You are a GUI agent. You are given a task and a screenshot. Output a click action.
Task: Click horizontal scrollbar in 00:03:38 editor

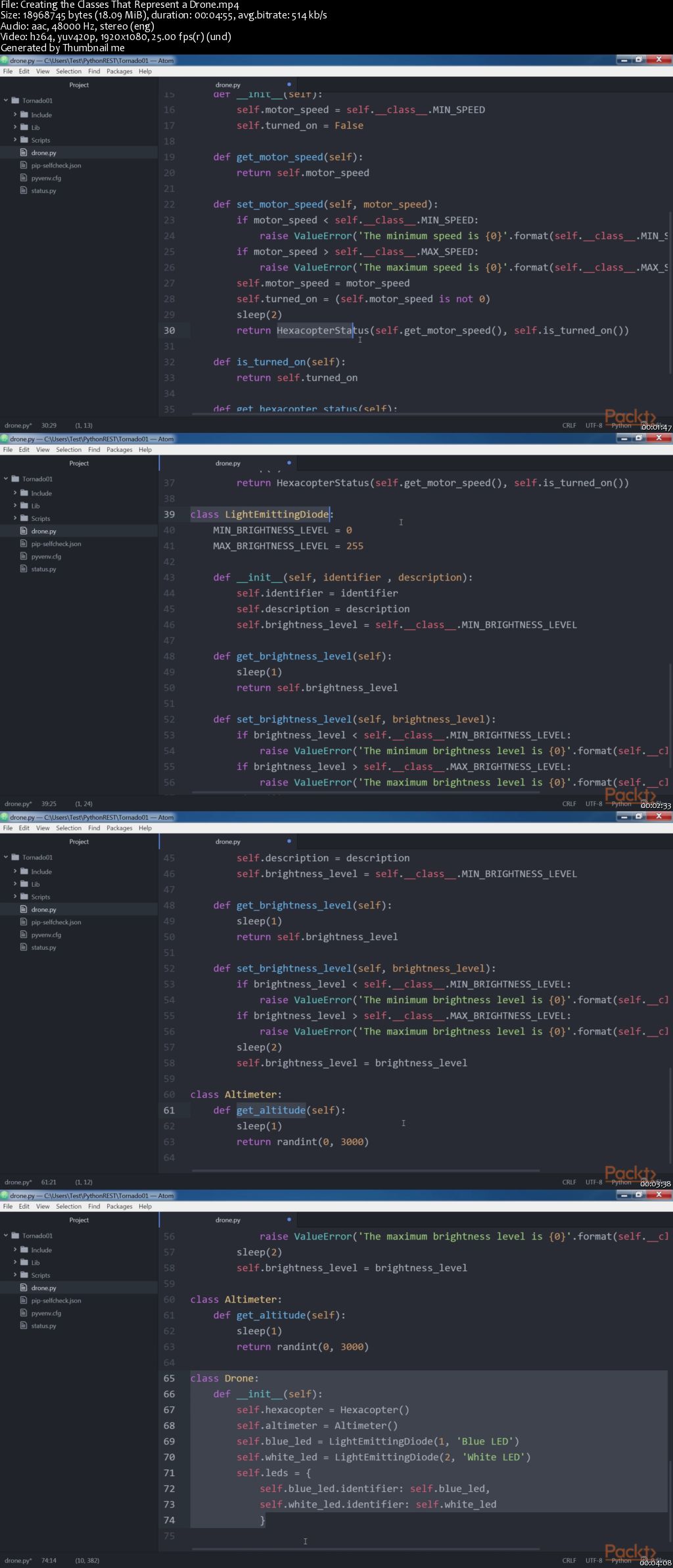tap(365, 1171)
